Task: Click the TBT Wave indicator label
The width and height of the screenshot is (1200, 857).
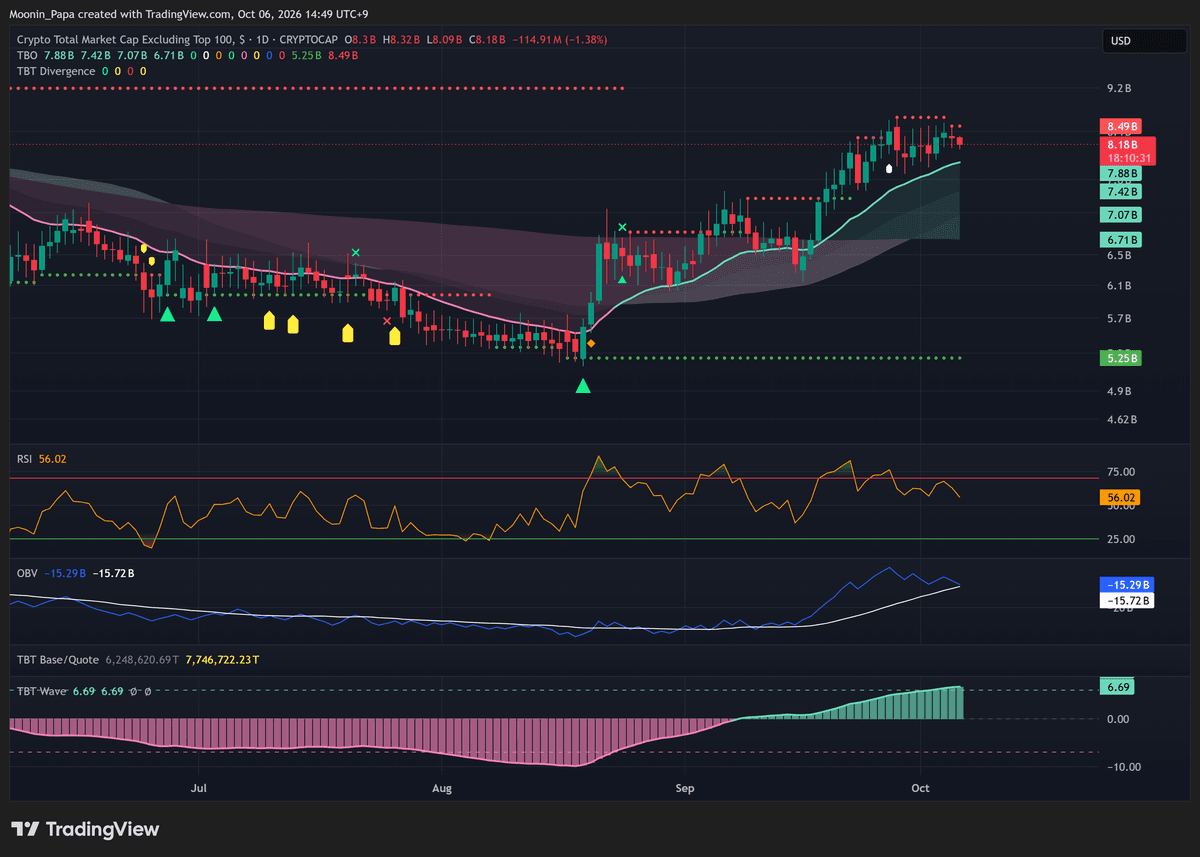Action: pos(42,691)
